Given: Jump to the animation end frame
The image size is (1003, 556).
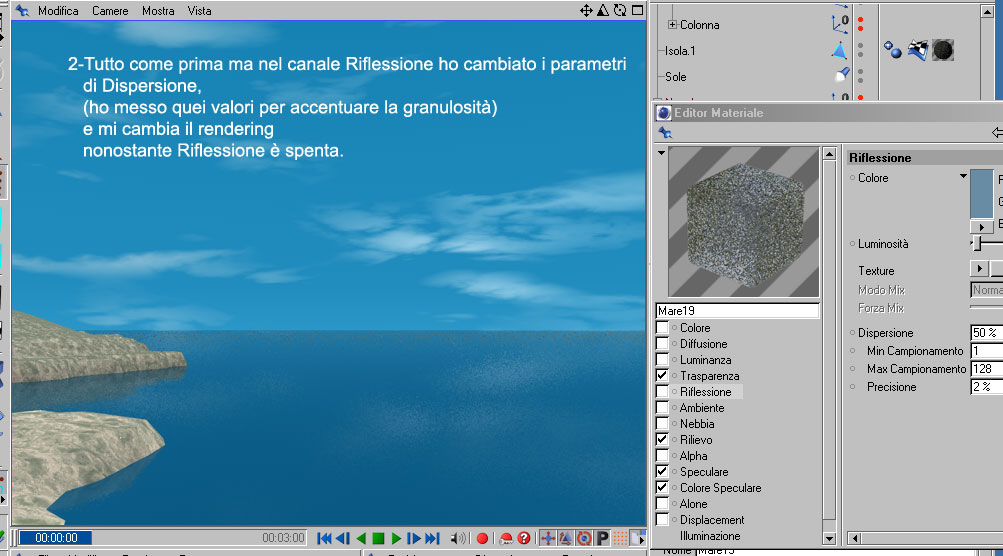Looking at the screenshot, I should 432,538.
